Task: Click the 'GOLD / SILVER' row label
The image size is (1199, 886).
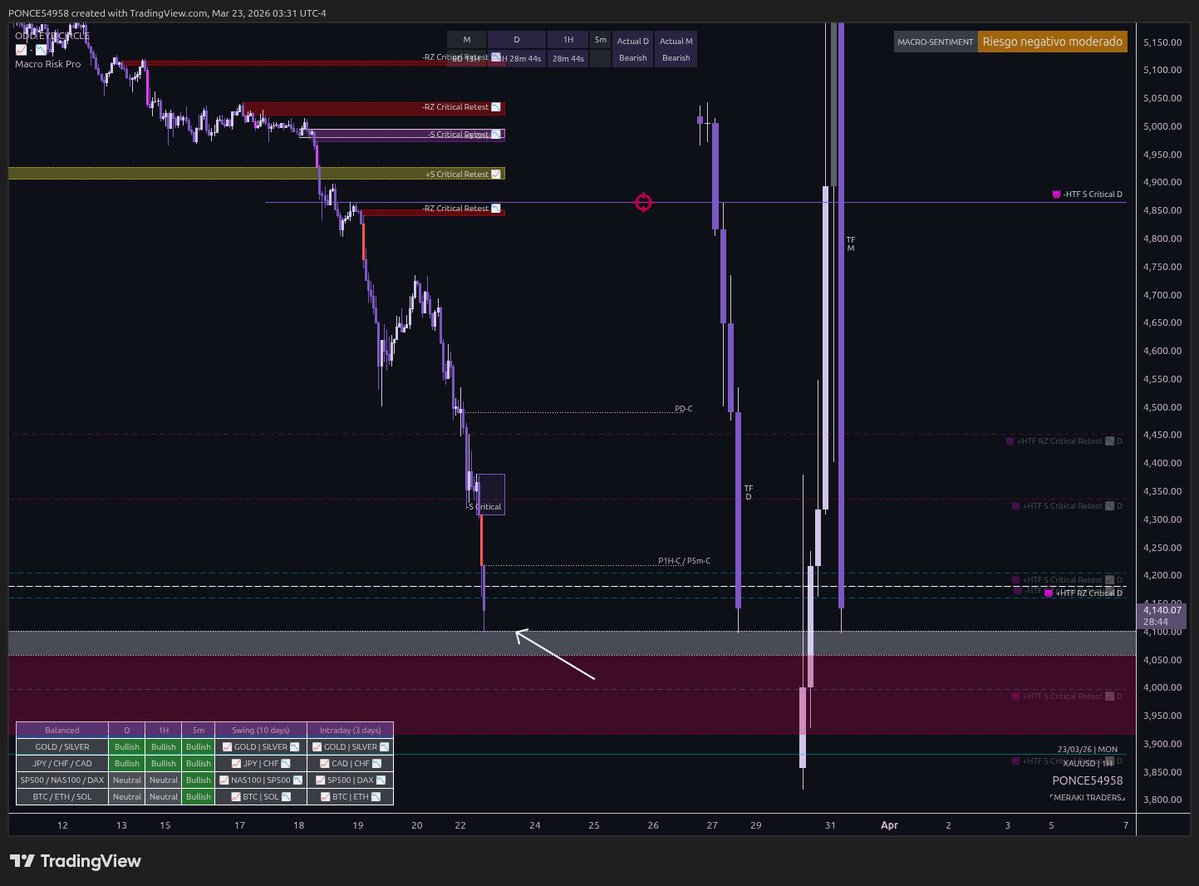Action: coord(62,747)
